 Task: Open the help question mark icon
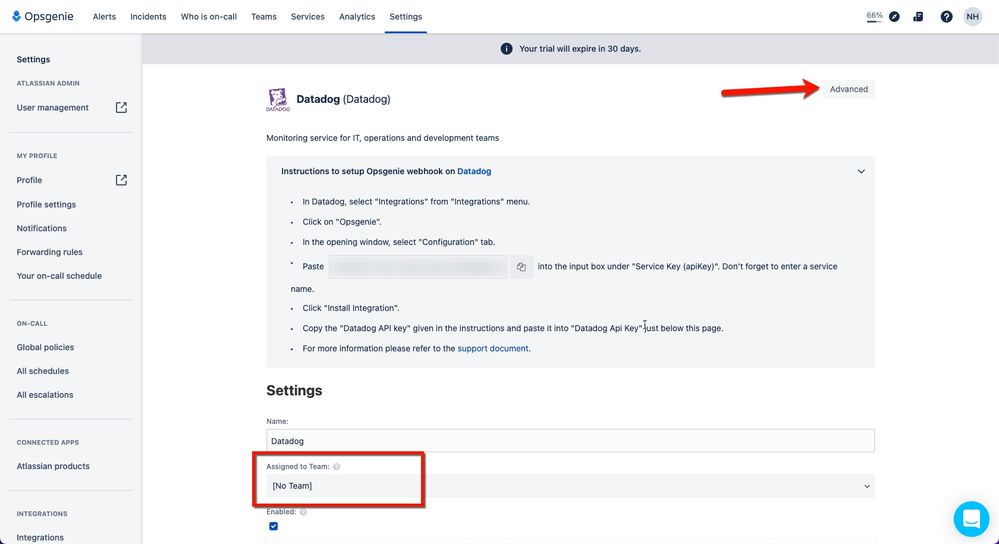[x=947, y=17]
